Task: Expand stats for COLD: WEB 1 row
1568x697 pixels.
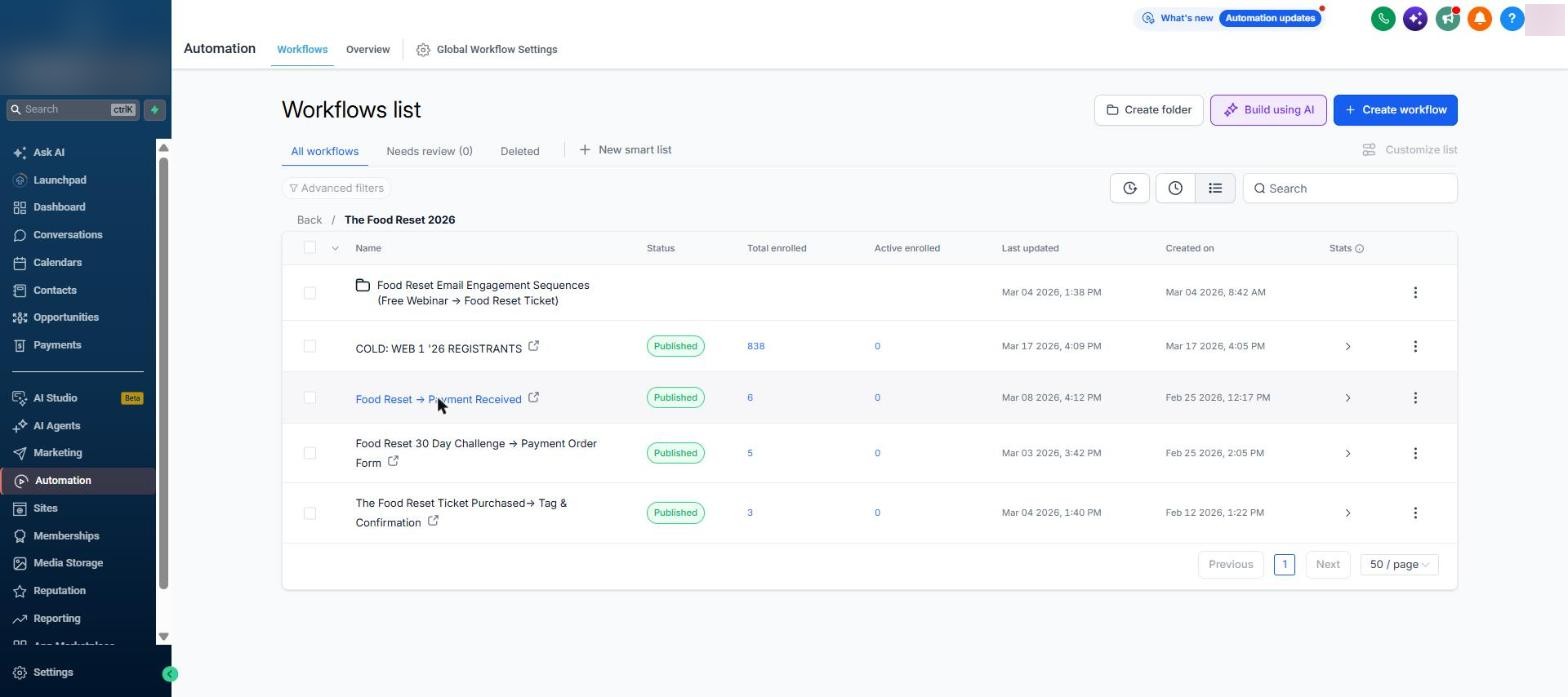Action: pos(1348,346)
